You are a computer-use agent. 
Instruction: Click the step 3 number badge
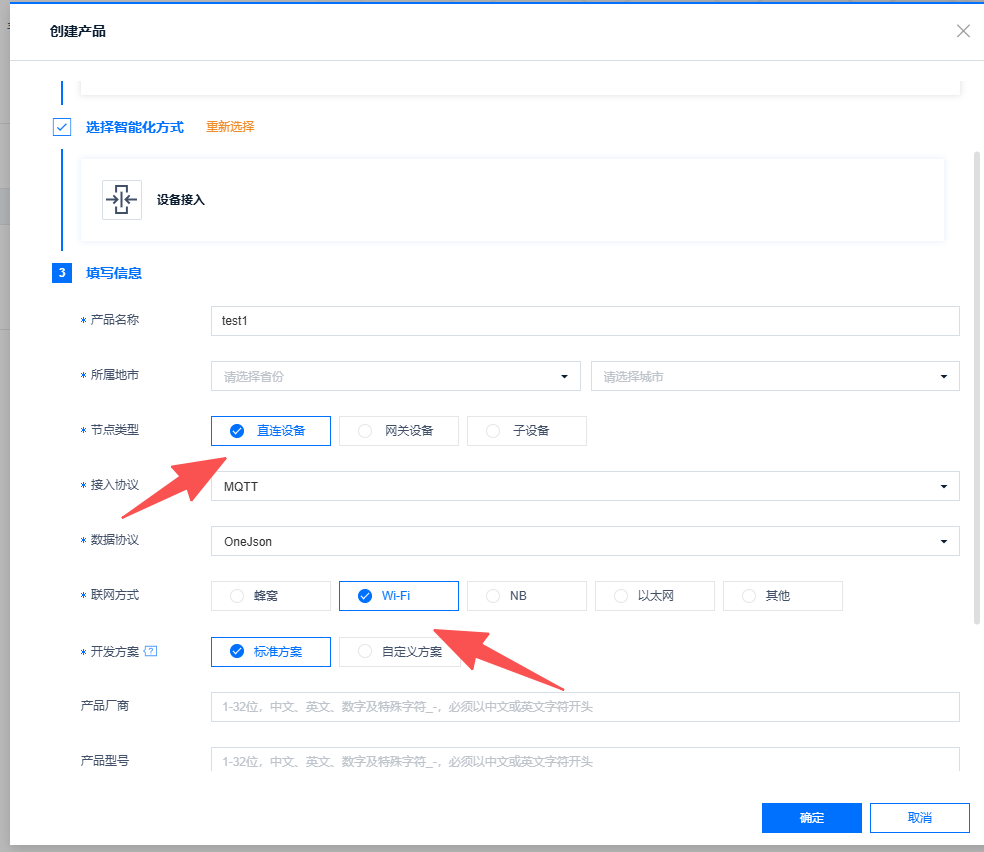[62, 273]
